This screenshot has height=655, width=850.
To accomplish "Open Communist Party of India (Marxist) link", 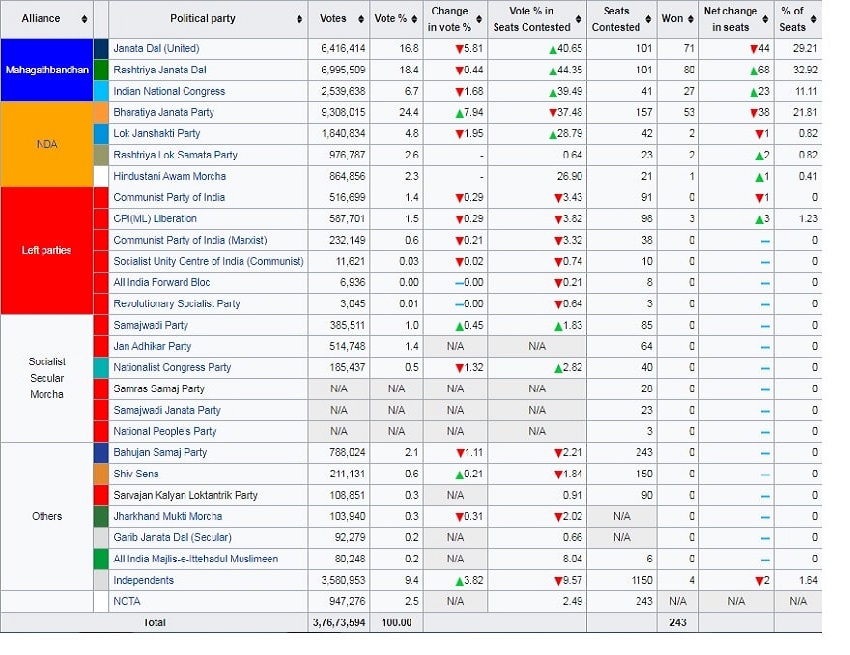I will 190,240.
